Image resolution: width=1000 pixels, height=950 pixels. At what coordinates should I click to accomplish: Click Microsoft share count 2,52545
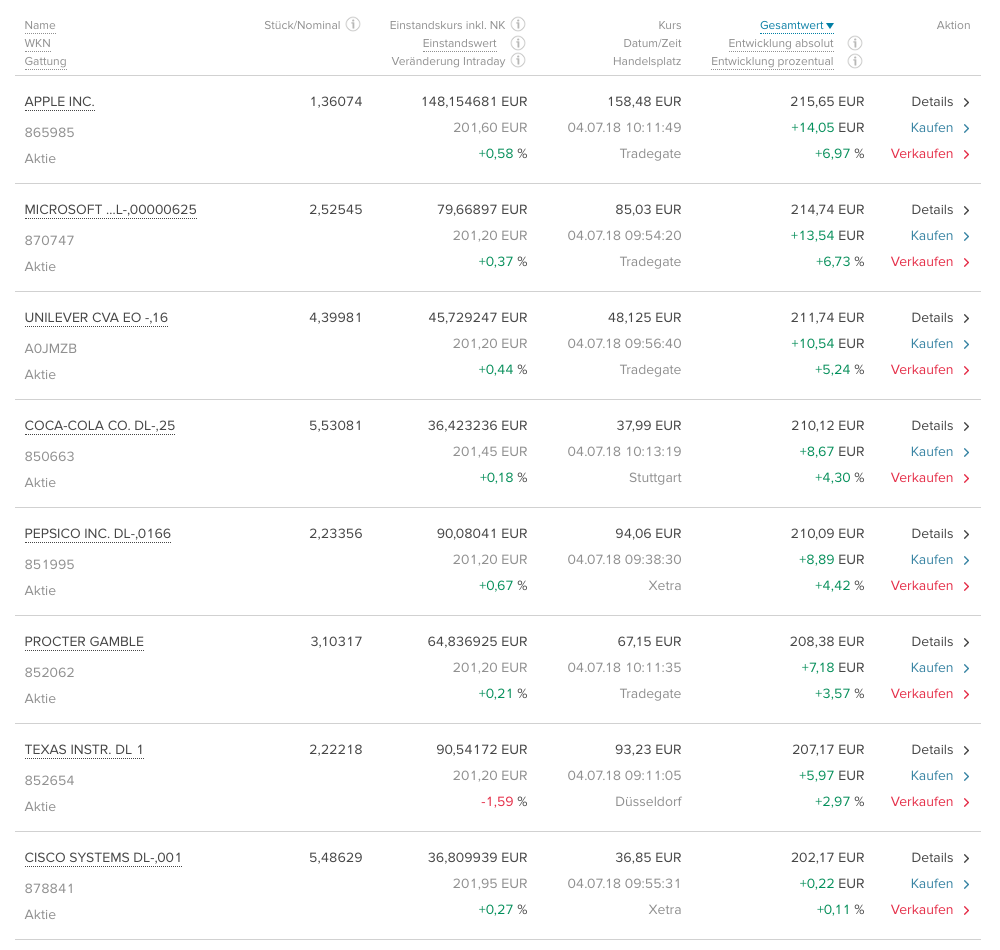point(335,210)
